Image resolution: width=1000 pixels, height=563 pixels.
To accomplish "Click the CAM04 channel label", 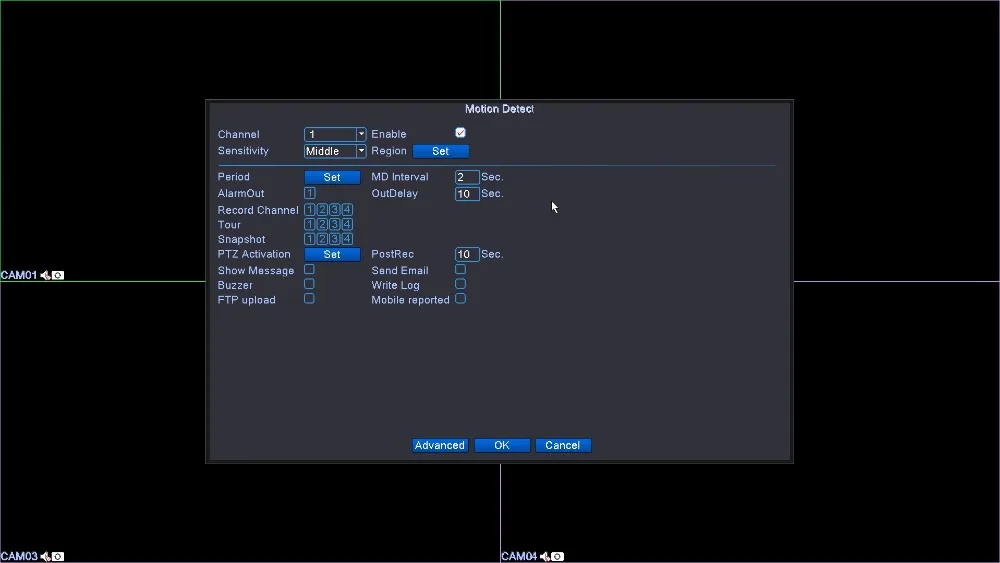I will pyautogui.click(x=519, y=557).
